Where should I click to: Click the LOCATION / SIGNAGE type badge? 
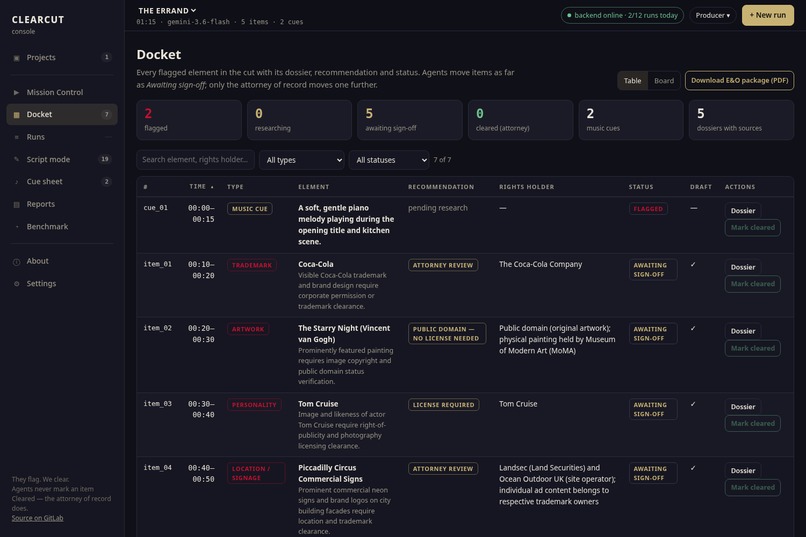(256, 473)
